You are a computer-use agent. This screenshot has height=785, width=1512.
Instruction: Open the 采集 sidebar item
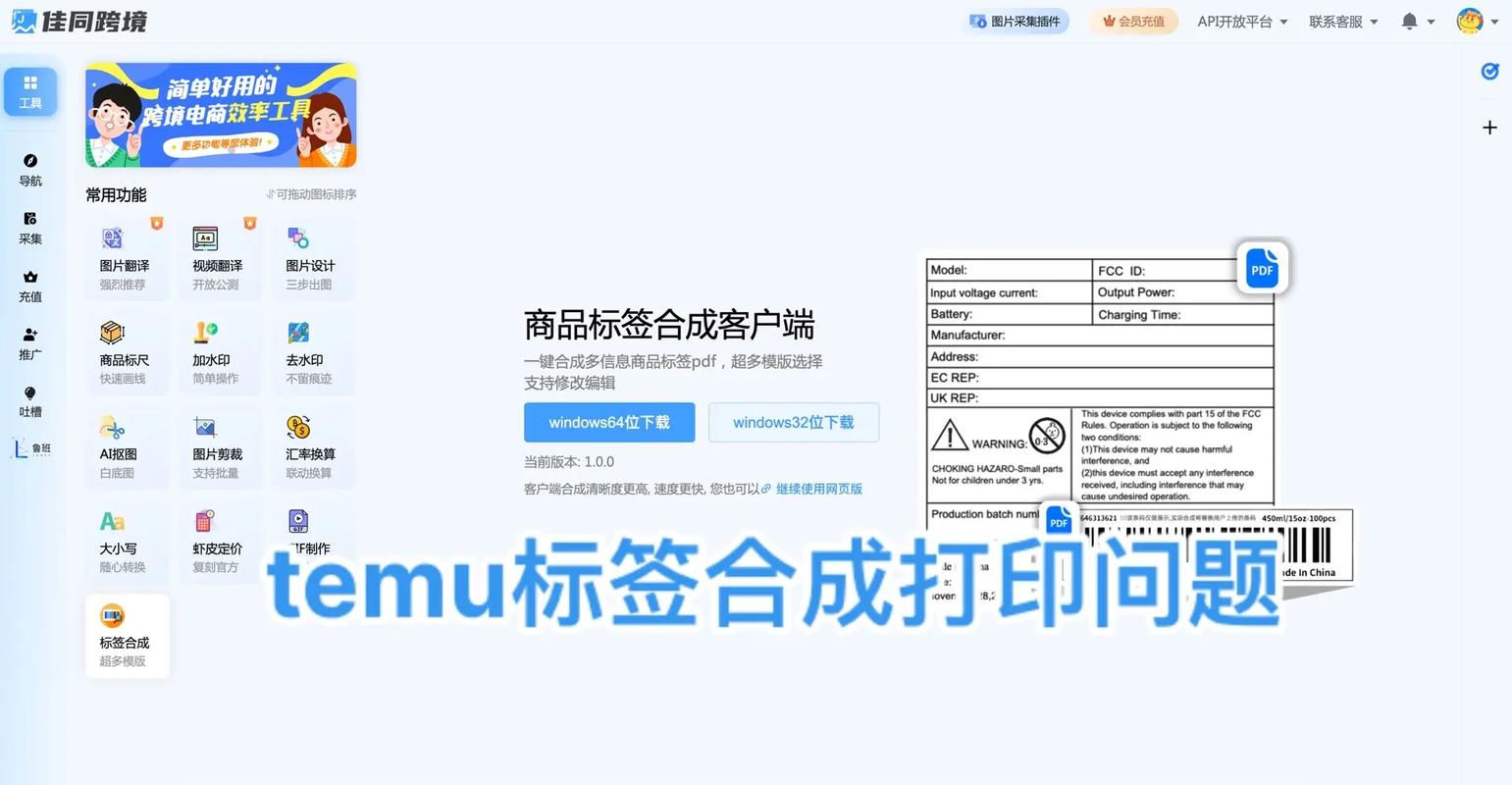click(30, 228)
